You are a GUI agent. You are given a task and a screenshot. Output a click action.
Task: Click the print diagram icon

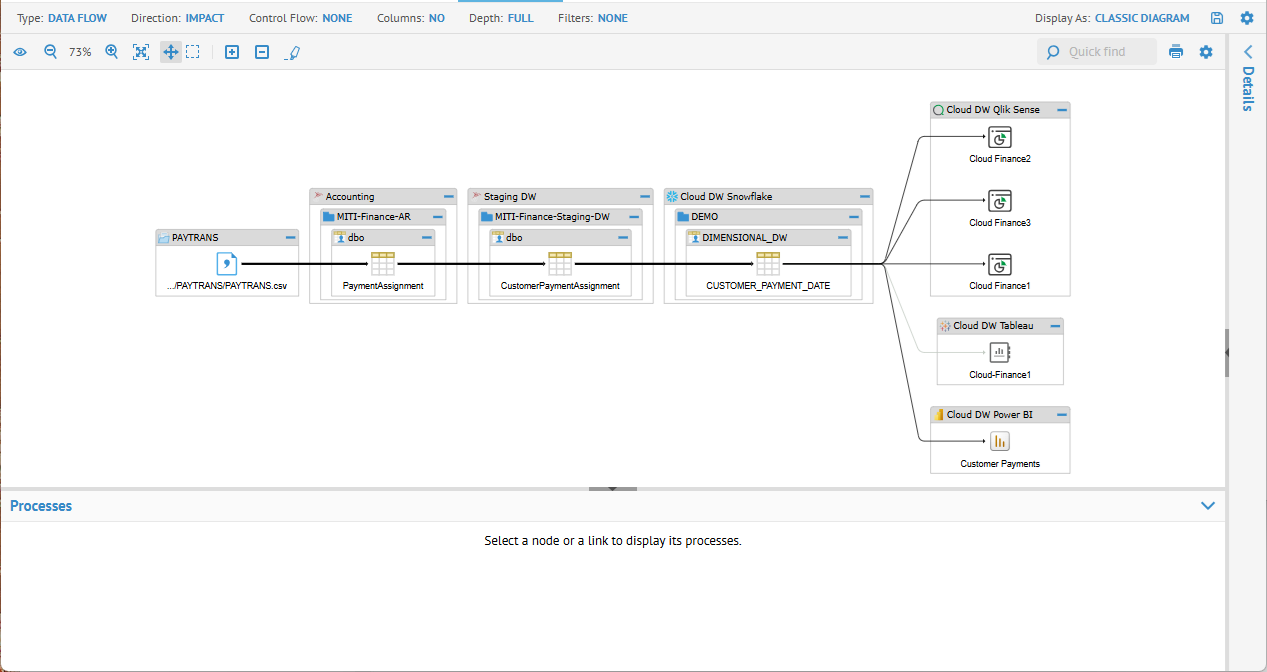pos(1176,52)
